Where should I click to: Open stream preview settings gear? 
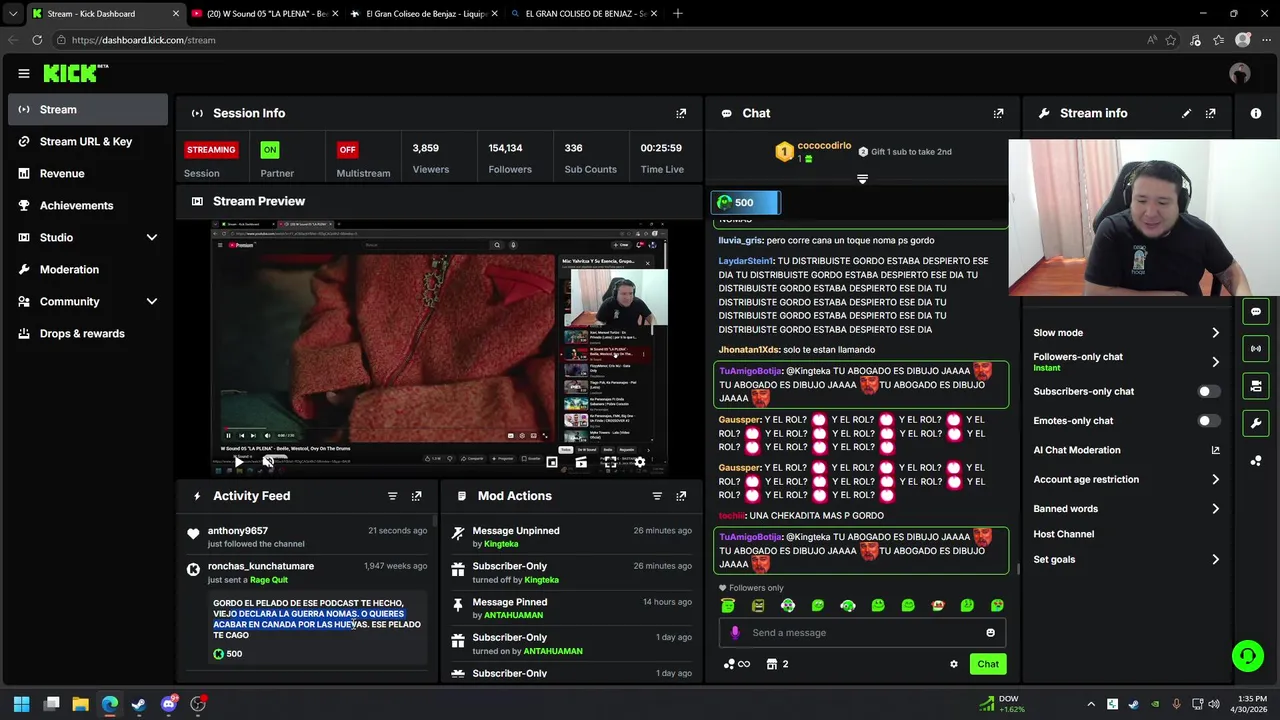click(x=640, y=462)
